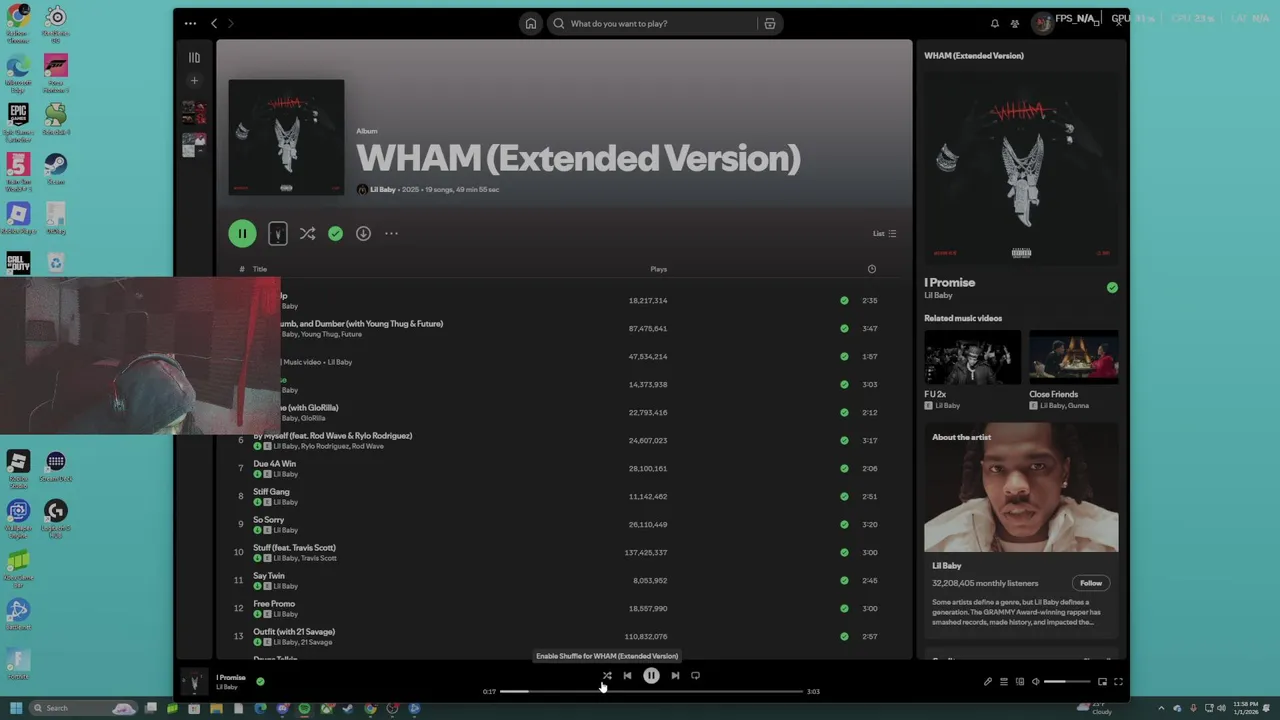
Task: Click the plus Create playlist icon
Action: tap(194, 81)
